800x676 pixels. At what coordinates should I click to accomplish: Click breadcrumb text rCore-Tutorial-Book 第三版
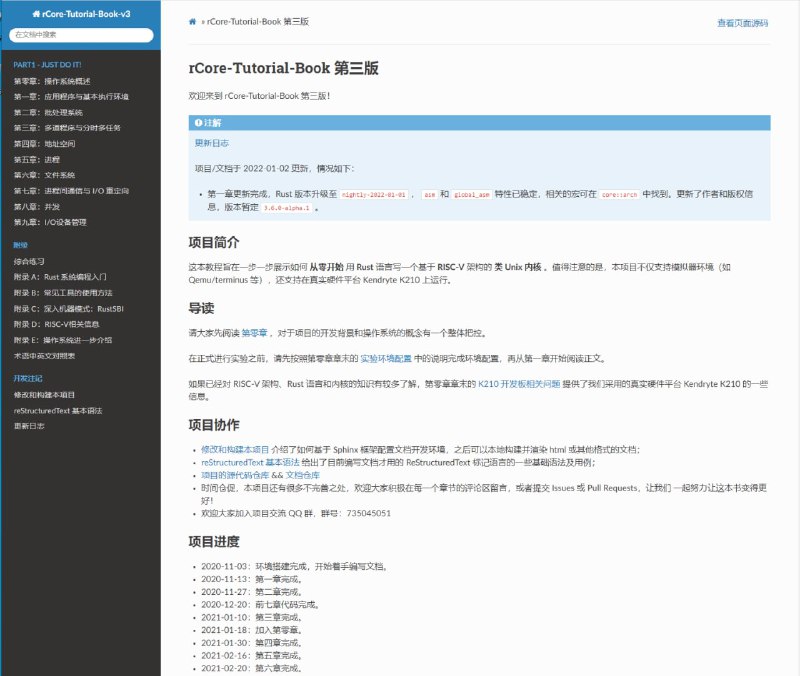click(258, 21)
